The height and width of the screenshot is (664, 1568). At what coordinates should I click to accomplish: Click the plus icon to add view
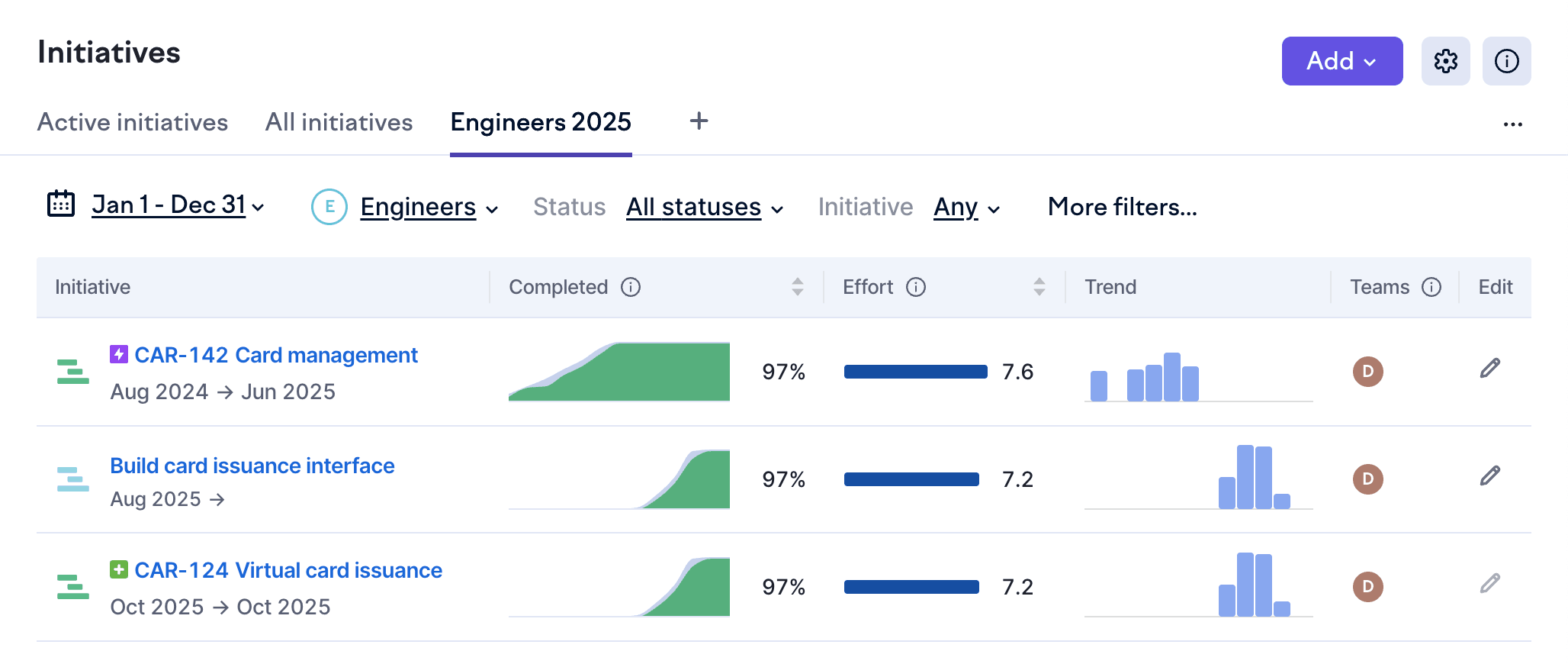(x=699, y=121)
